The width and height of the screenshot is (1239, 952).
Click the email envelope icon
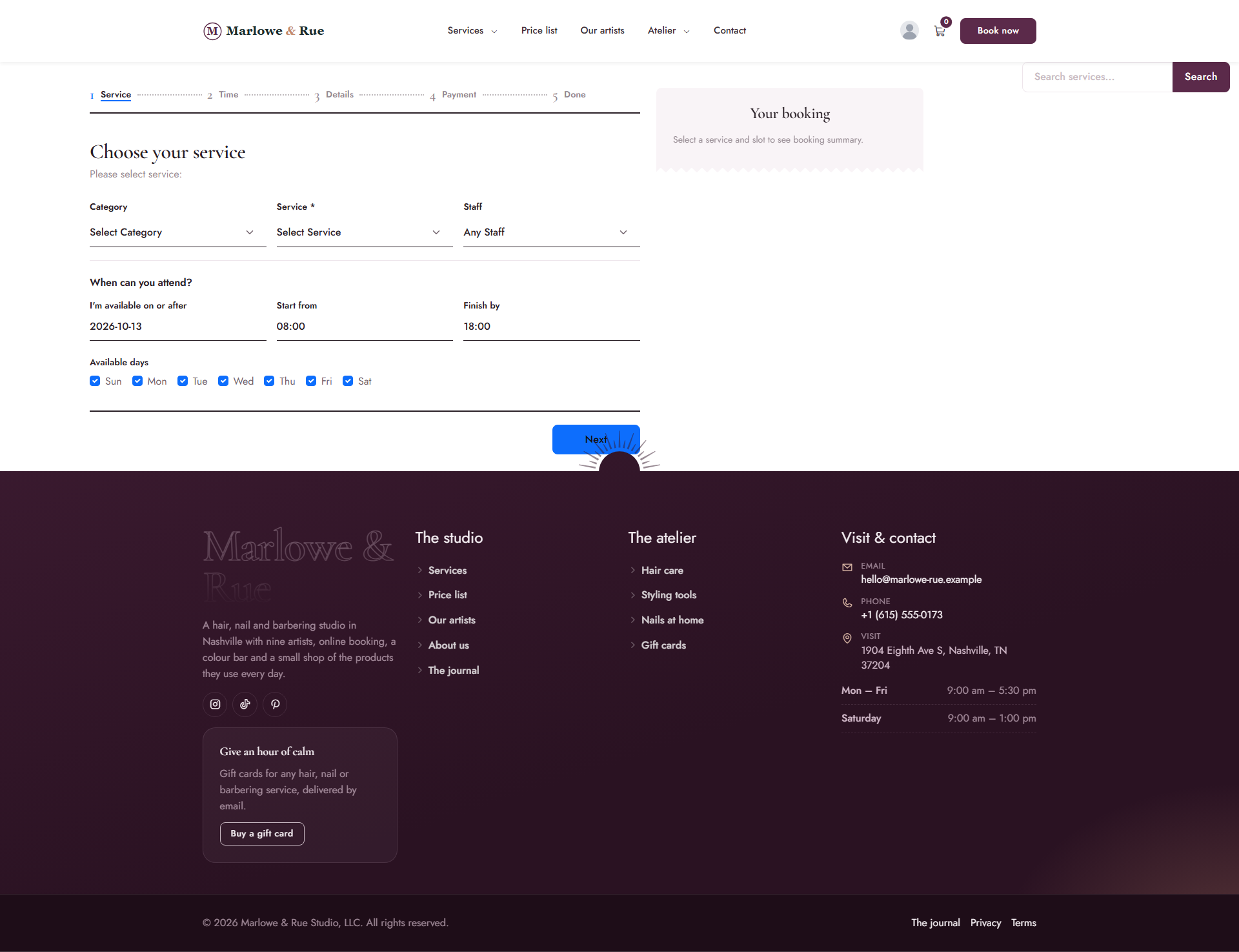[x=847, y=567]
